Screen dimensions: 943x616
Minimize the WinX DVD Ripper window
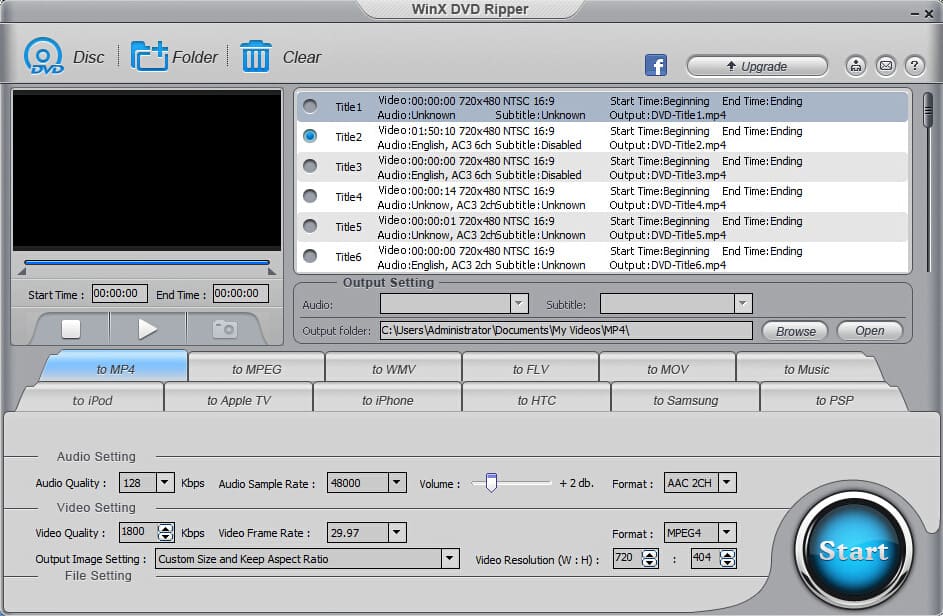914,14
